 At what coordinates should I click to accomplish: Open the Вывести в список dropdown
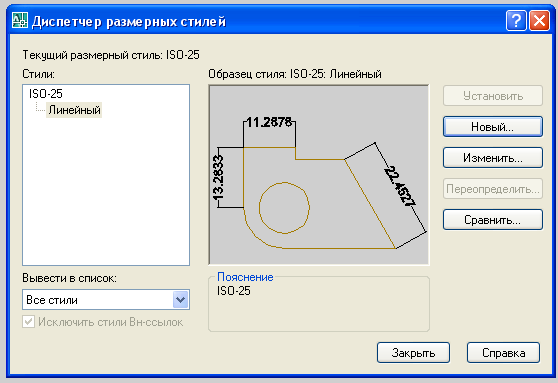(106, 300)
